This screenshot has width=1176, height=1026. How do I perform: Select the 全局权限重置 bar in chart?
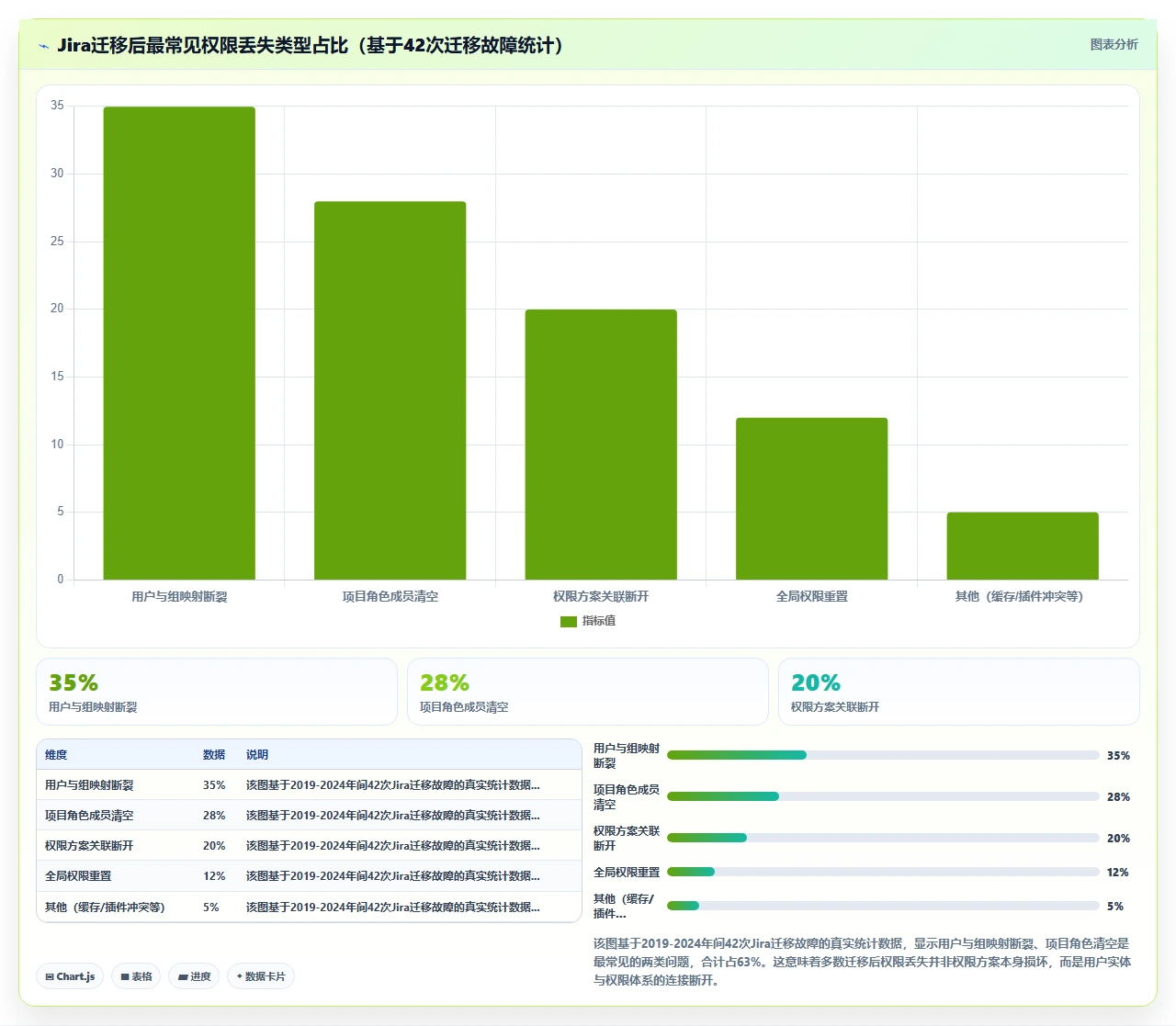point(811,499)
